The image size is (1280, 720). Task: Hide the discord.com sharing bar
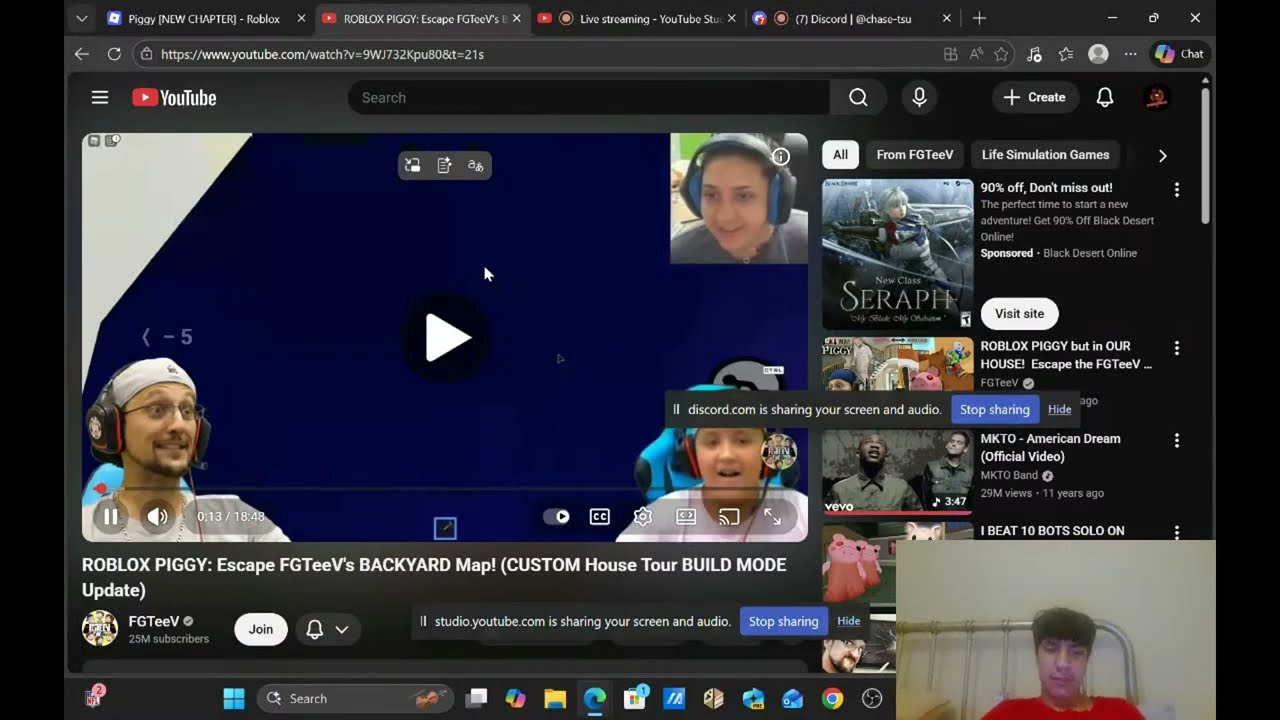1059,409
